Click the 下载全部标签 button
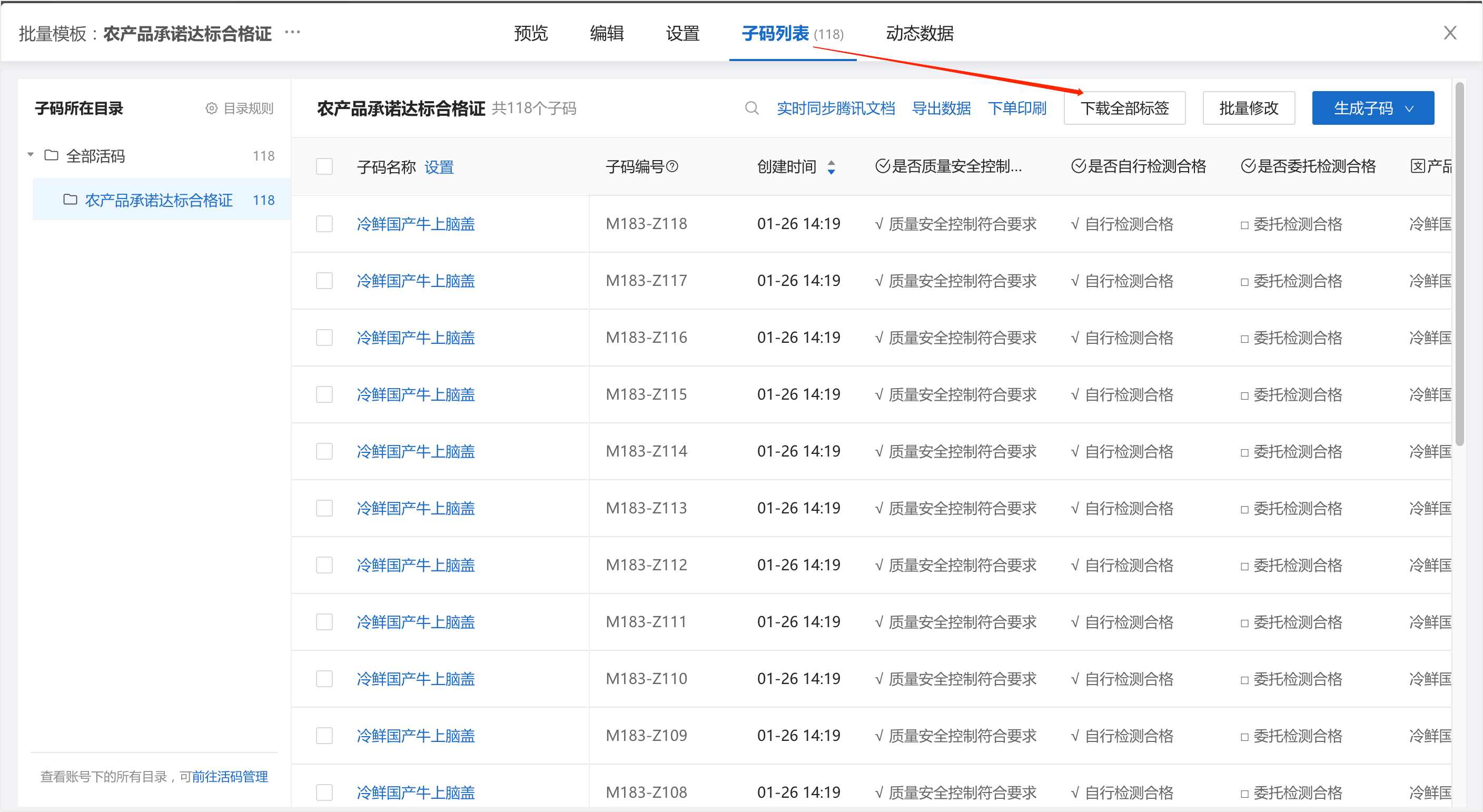 click(1124, 108)
